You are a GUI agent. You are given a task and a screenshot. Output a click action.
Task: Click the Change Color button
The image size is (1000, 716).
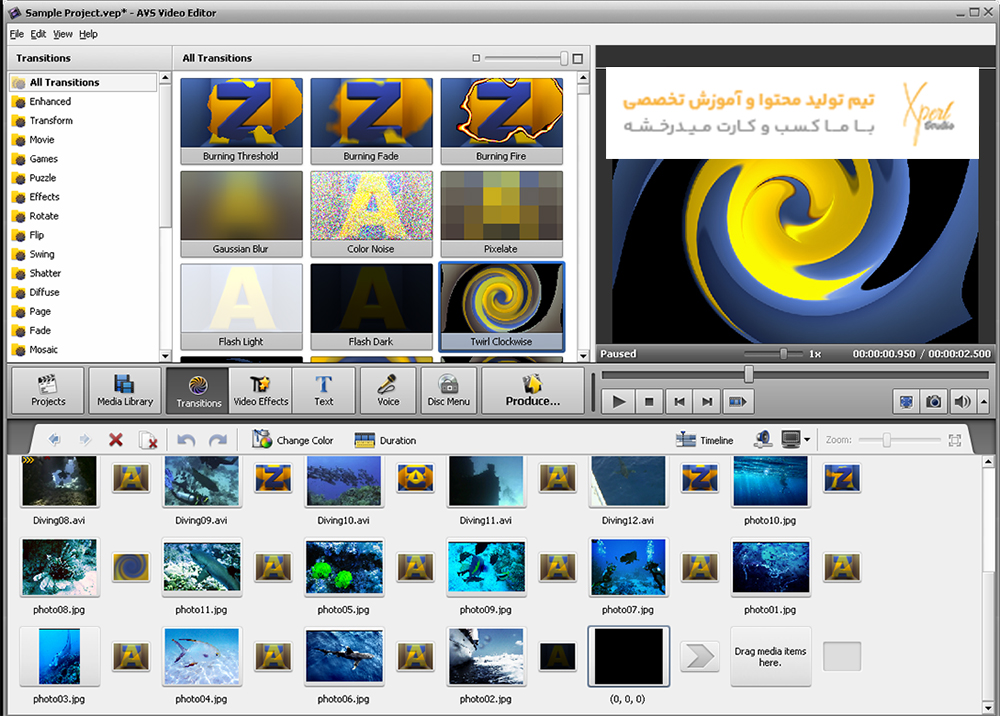293,440
